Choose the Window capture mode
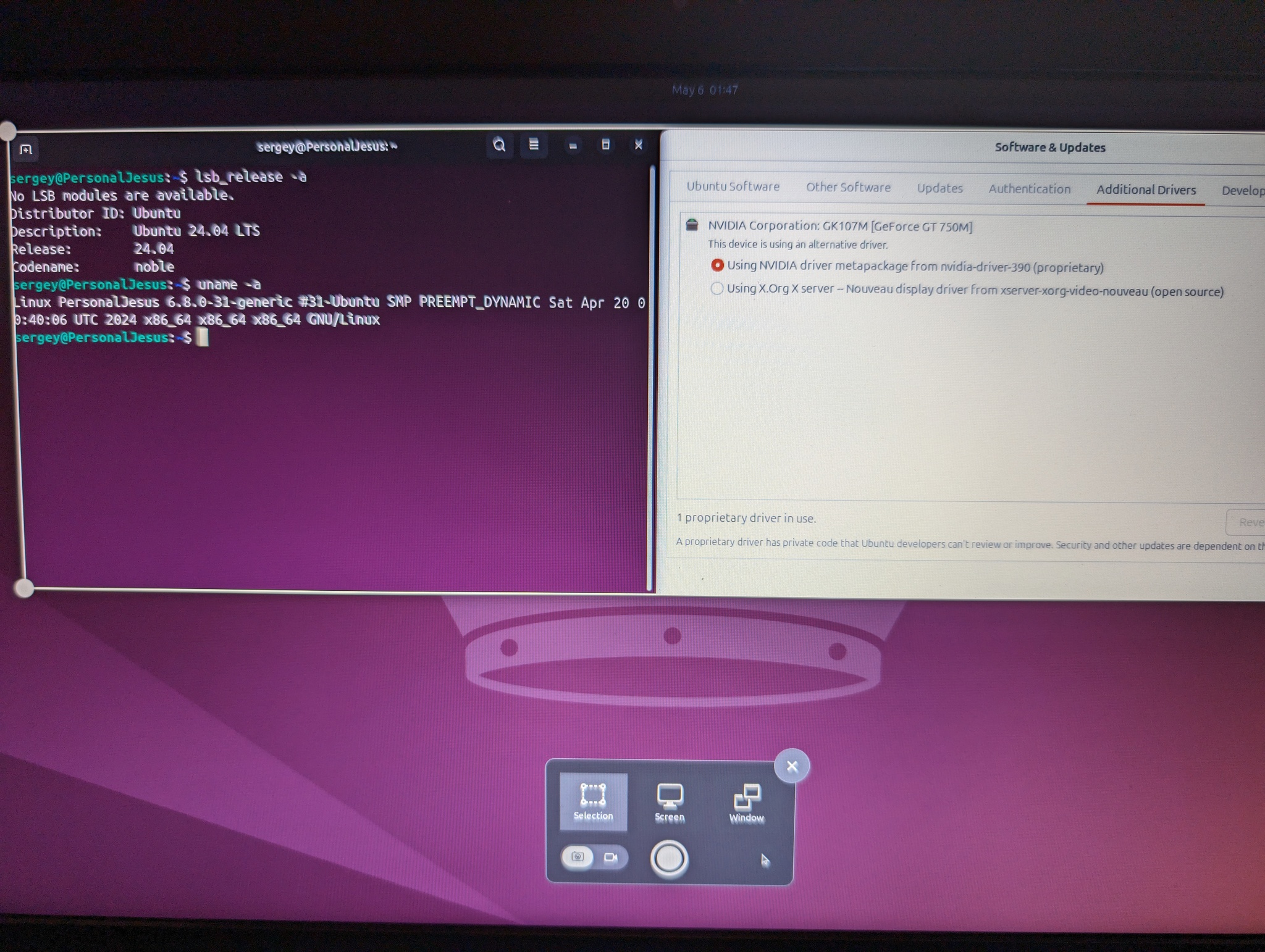This screenshot has height=952, width=1265. [x=746, y=804]
